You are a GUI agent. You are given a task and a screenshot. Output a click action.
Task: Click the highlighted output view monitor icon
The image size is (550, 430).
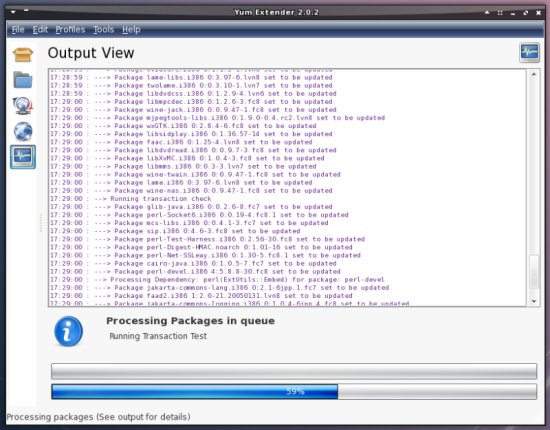23,157
